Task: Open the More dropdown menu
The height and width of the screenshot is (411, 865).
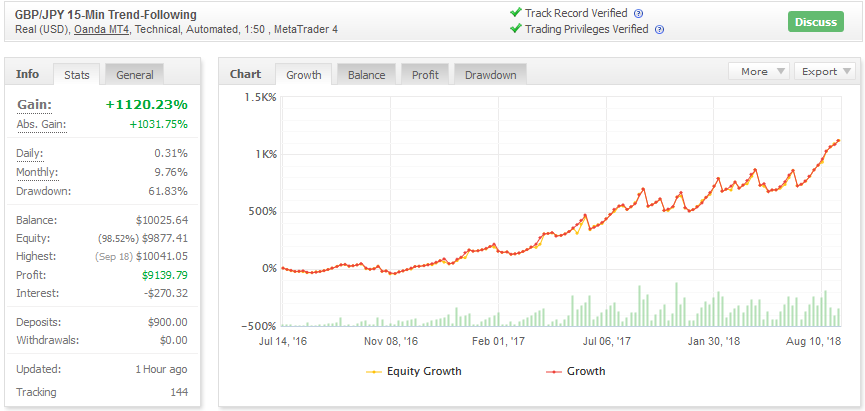Action: (x=759, y=71)
